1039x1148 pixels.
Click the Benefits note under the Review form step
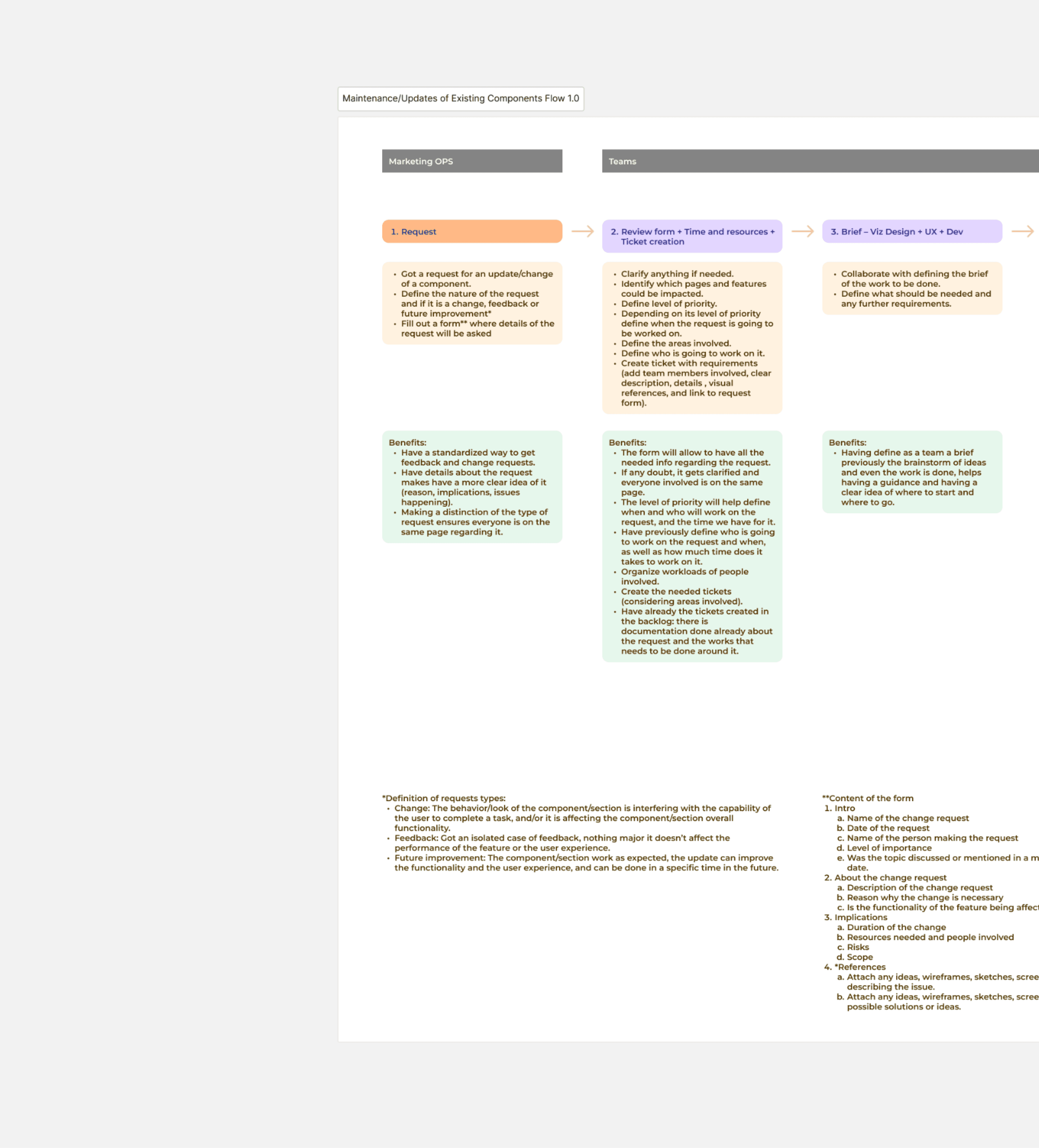click(x=692, y=547)
